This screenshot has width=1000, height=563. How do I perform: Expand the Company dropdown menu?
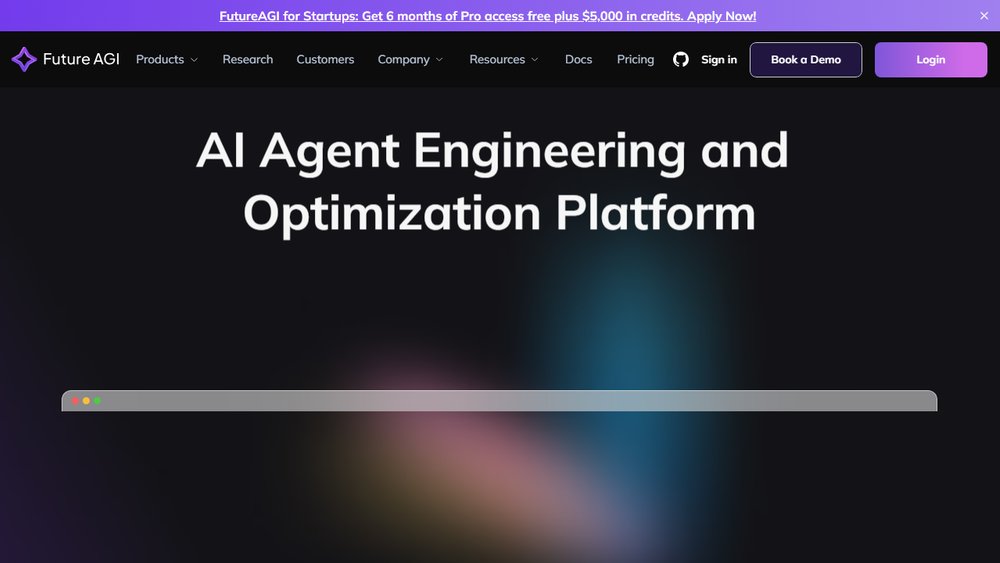pos(410,59)
